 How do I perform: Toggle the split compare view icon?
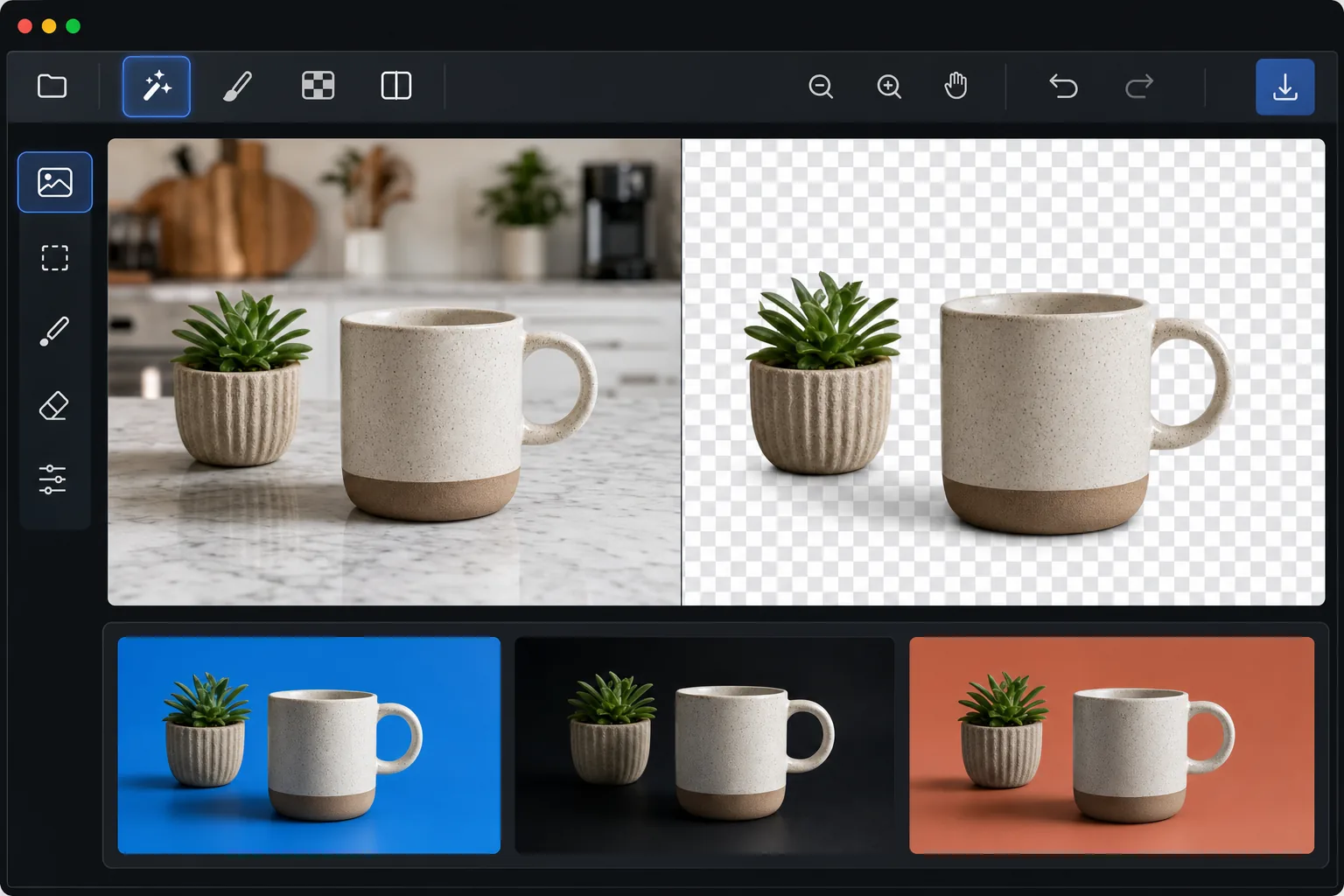[396, 86]
